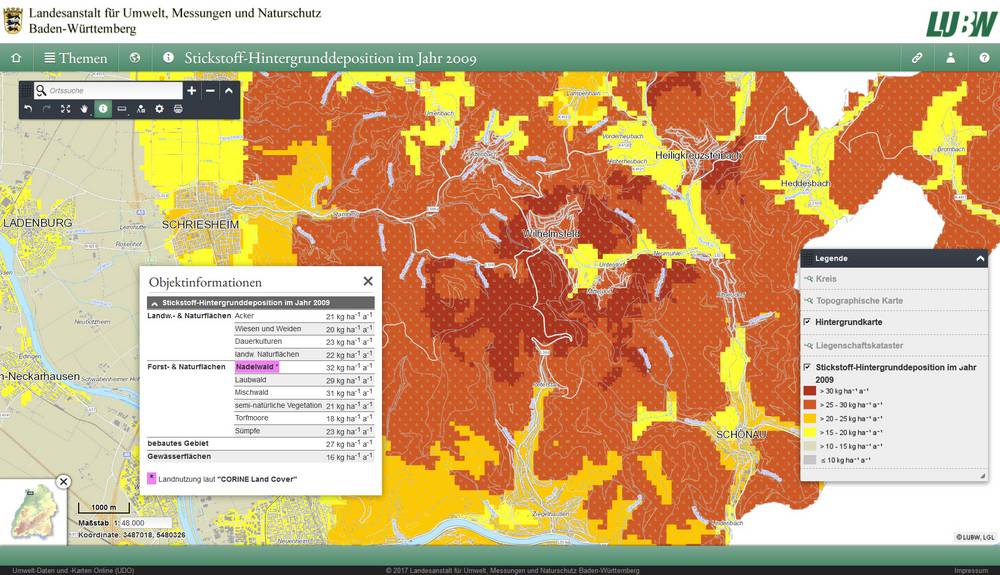Click the info icon before the map title
This screenshot has width=1000, height=575.
click(x=168, y=58)
